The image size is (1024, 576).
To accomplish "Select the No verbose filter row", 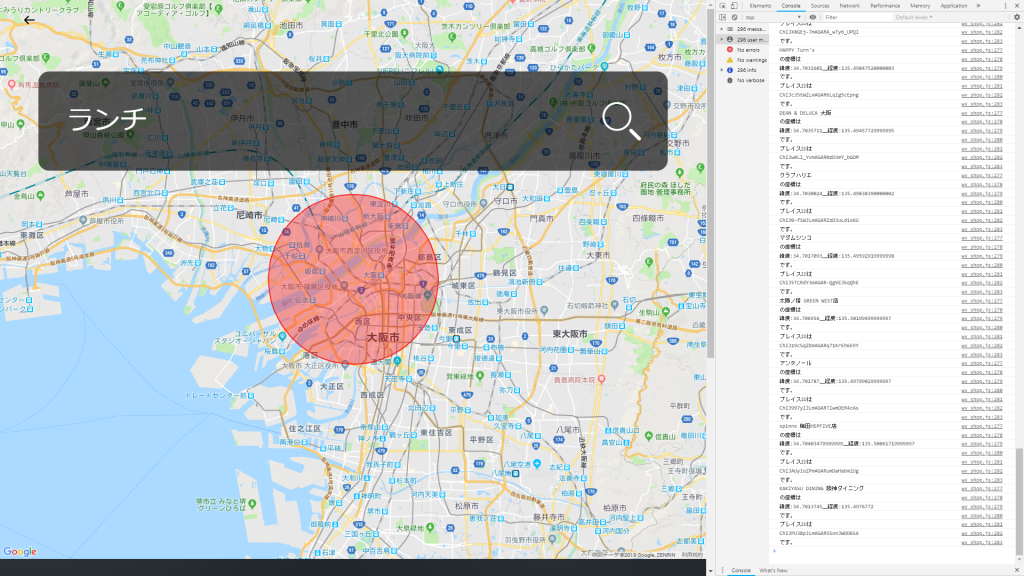I will click(743, 80).
